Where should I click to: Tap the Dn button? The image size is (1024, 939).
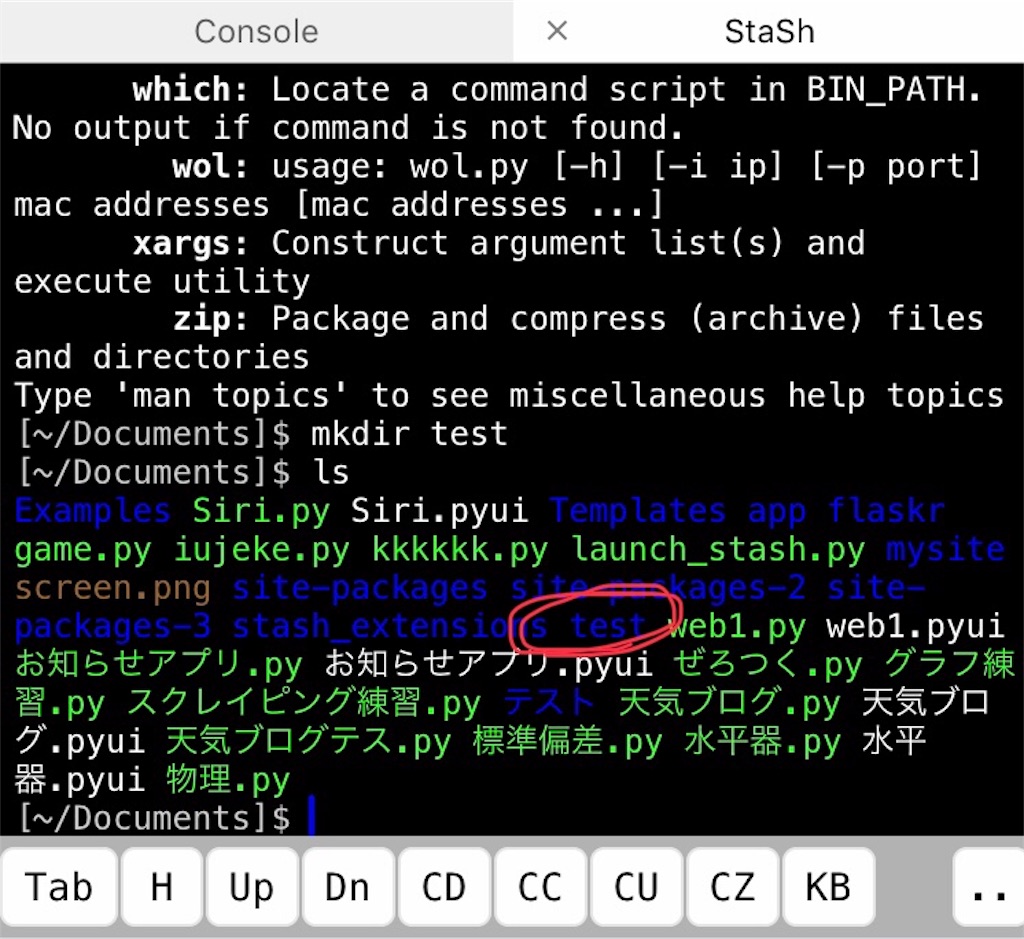347,887
